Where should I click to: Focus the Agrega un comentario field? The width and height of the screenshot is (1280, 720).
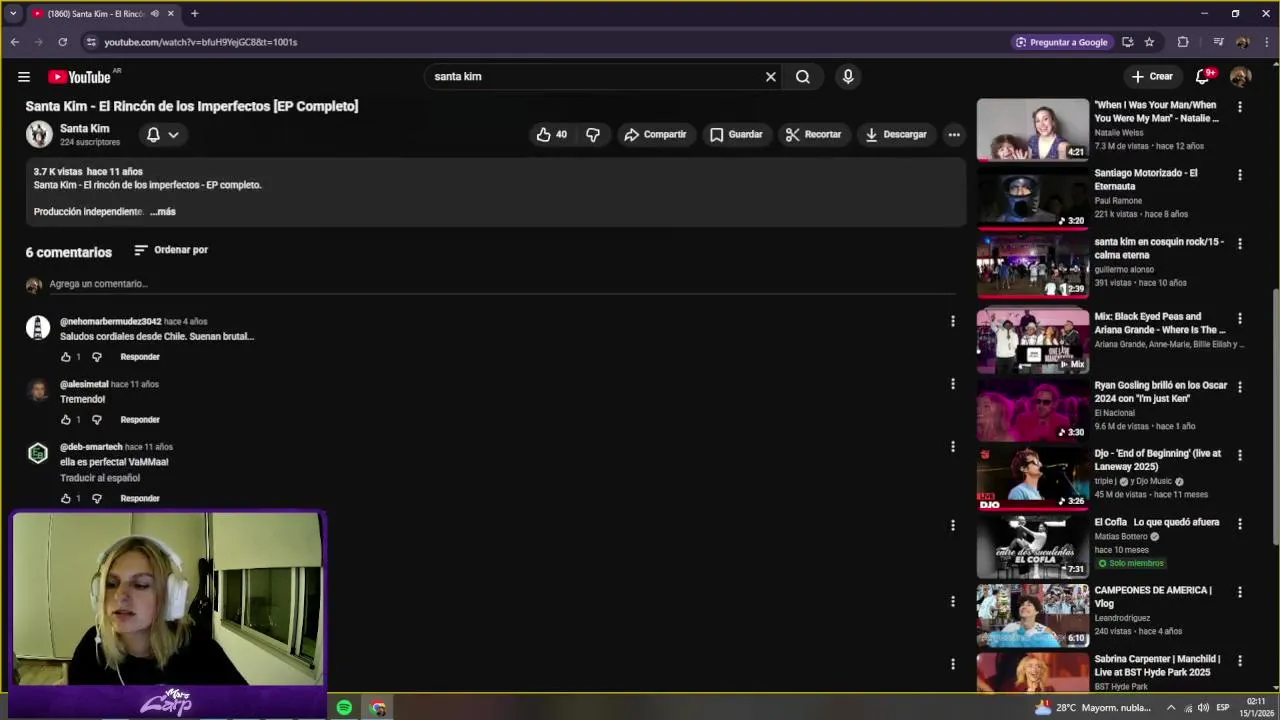[502, 284]
